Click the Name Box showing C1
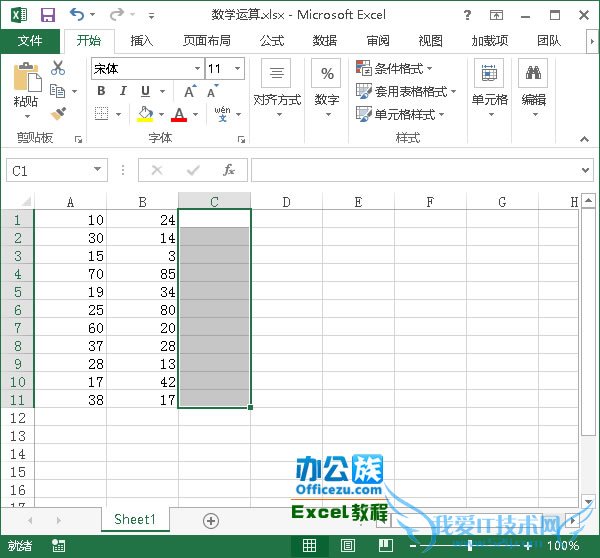The height and width of the screenshot is (558, 600). [x=48, y=170]
